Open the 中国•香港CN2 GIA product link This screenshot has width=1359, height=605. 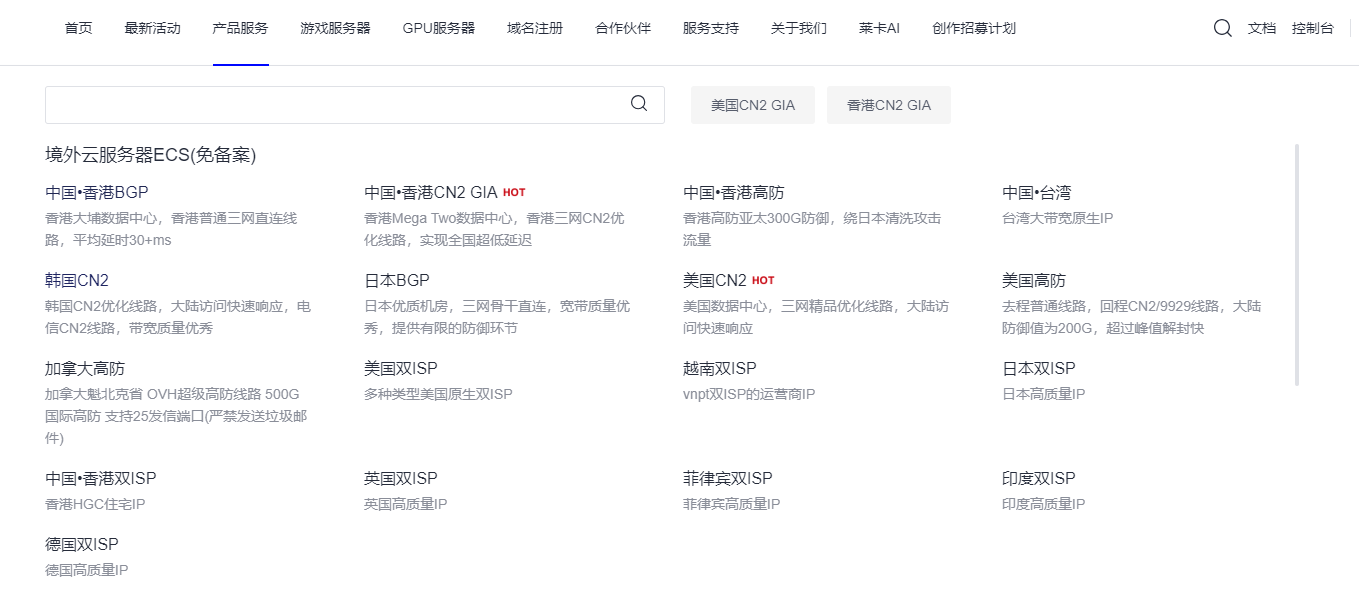pos(430,192)
